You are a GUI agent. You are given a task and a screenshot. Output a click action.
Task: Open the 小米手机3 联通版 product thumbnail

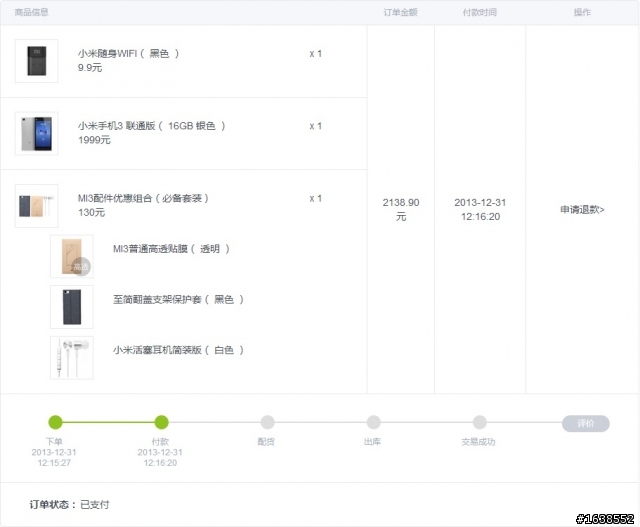click(x=36, y=133)
